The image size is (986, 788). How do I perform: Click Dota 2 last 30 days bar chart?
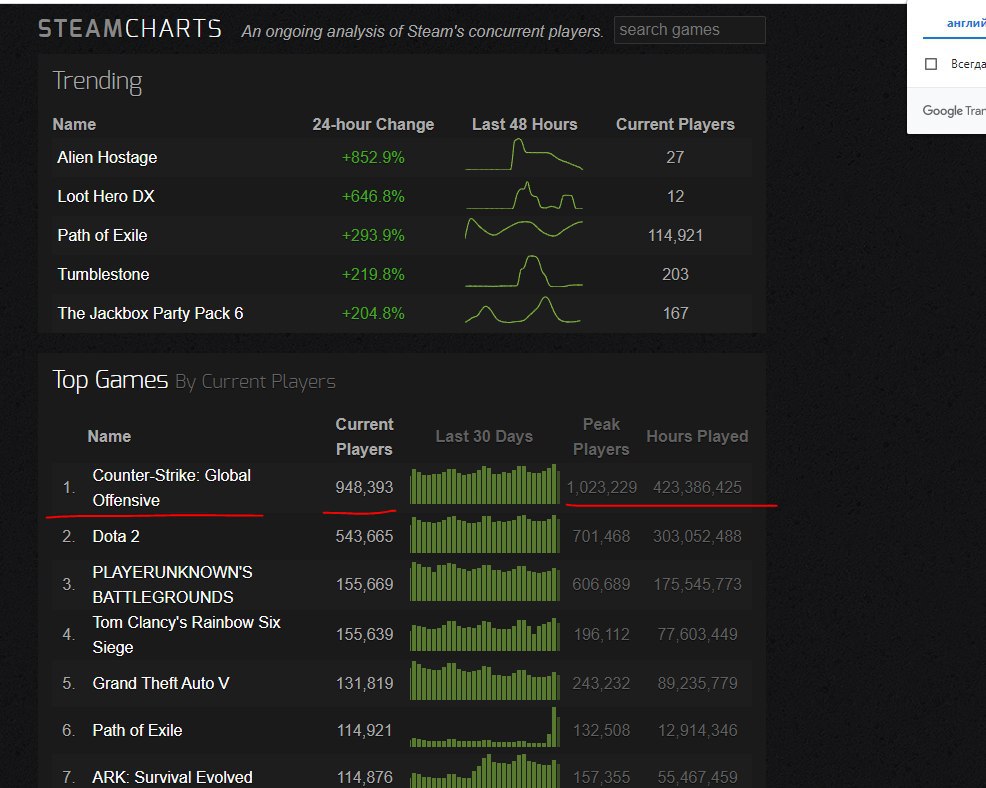pos(484,534)
